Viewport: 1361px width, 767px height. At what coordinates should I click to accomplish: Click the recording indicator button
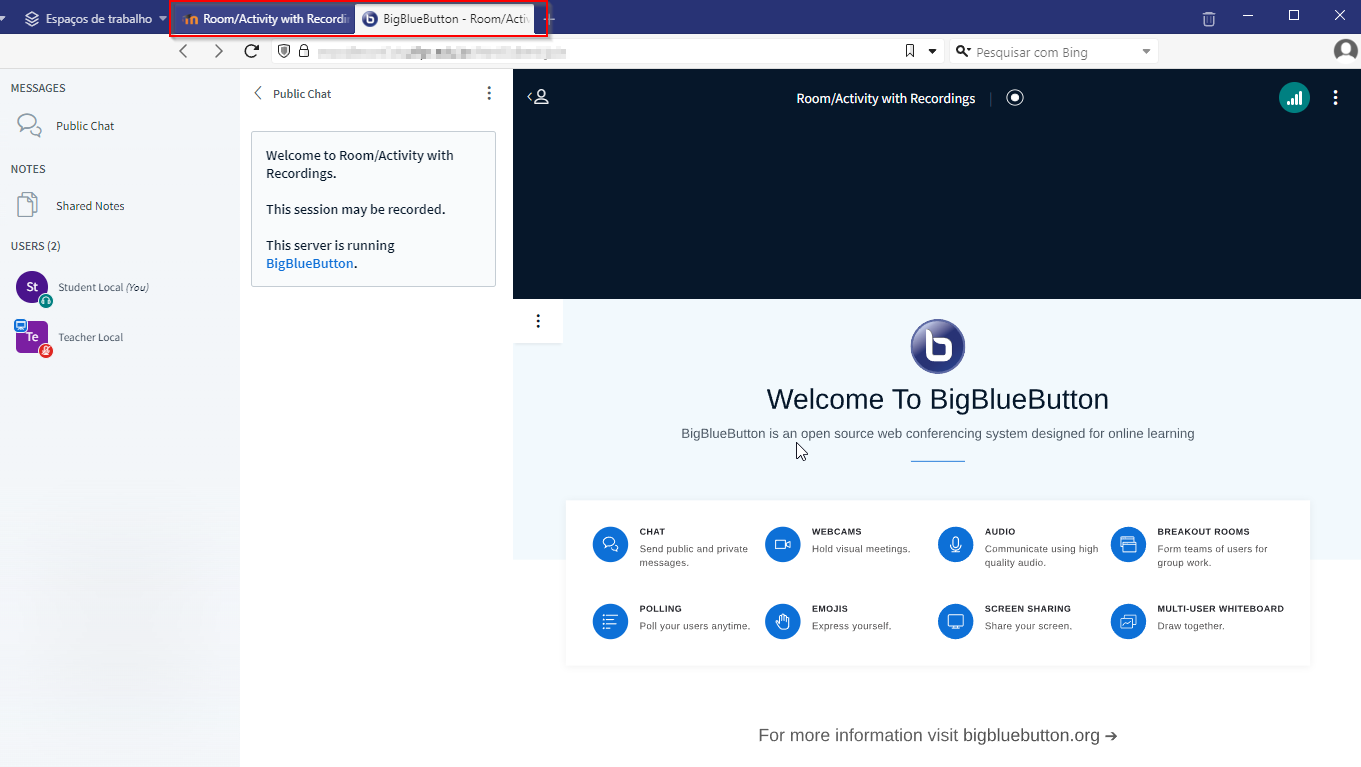(x=1015, y=98)
